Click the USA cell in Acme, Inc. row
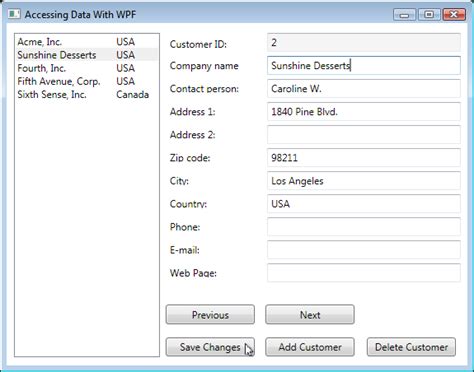 pyautogui.click(x=125, y=42)
